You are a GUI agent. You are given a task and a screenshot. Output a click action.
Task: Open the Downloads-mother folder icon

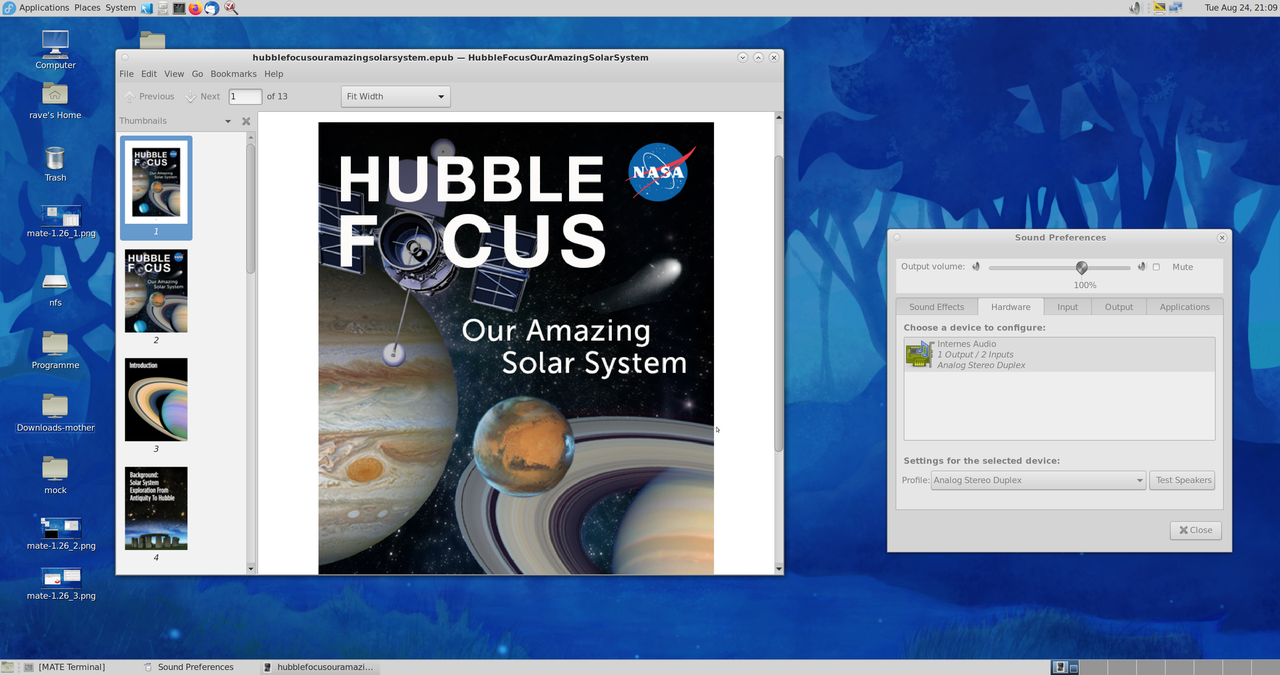(x=55, y=405)
